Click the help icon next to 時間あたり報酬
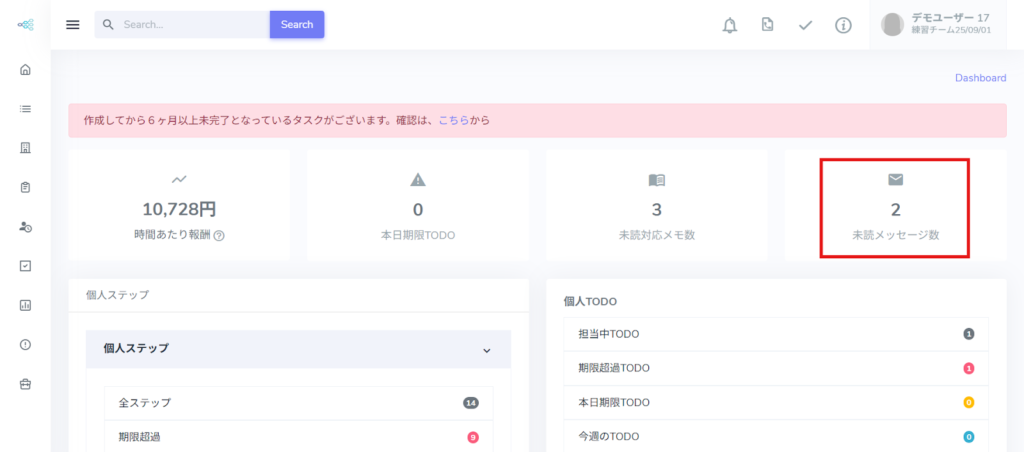This screenshot has height=452, width=1024. 219,236
